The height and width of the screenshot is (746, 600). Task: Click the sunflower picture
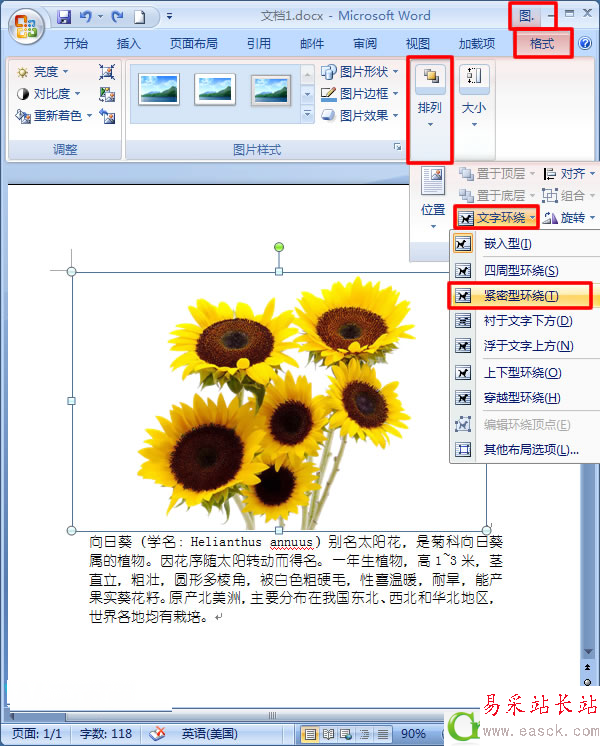click(279, 401)
